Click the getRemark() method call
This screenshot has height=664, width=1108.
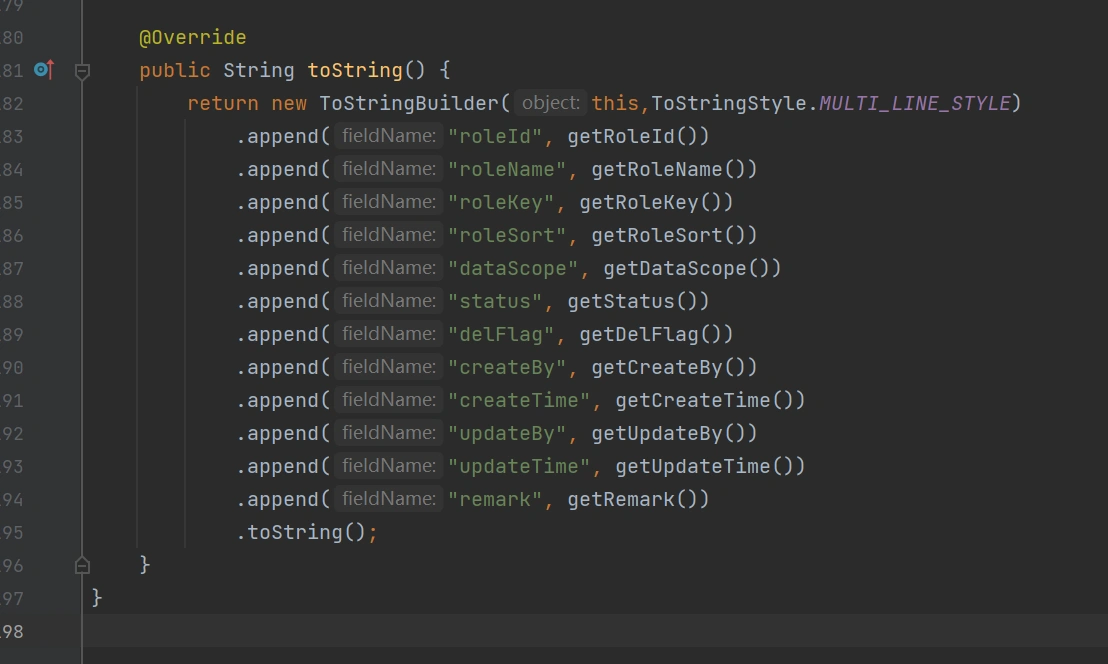[x=637, y=499]
